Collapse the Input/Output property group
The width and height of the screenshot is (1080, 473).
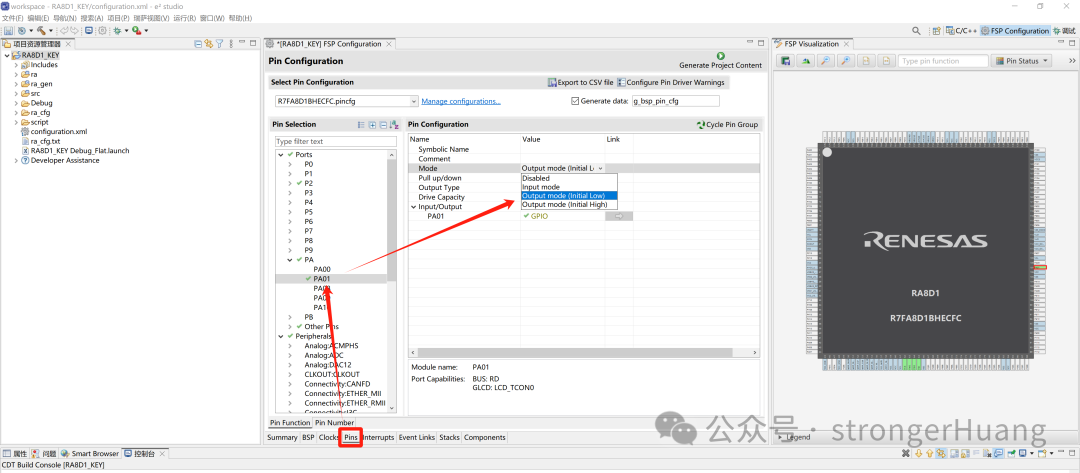coord(413,207)
